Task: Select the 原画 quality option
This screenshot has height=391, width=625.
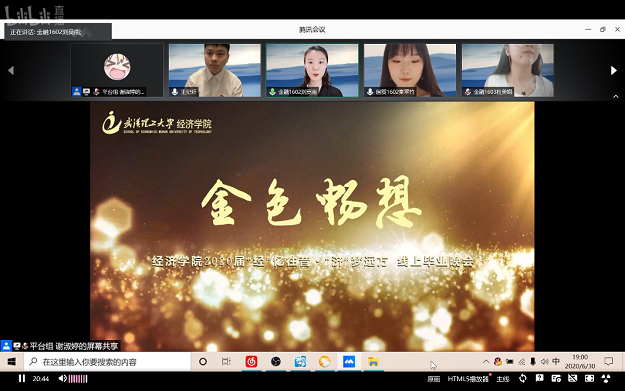Action: pos(434,379)
